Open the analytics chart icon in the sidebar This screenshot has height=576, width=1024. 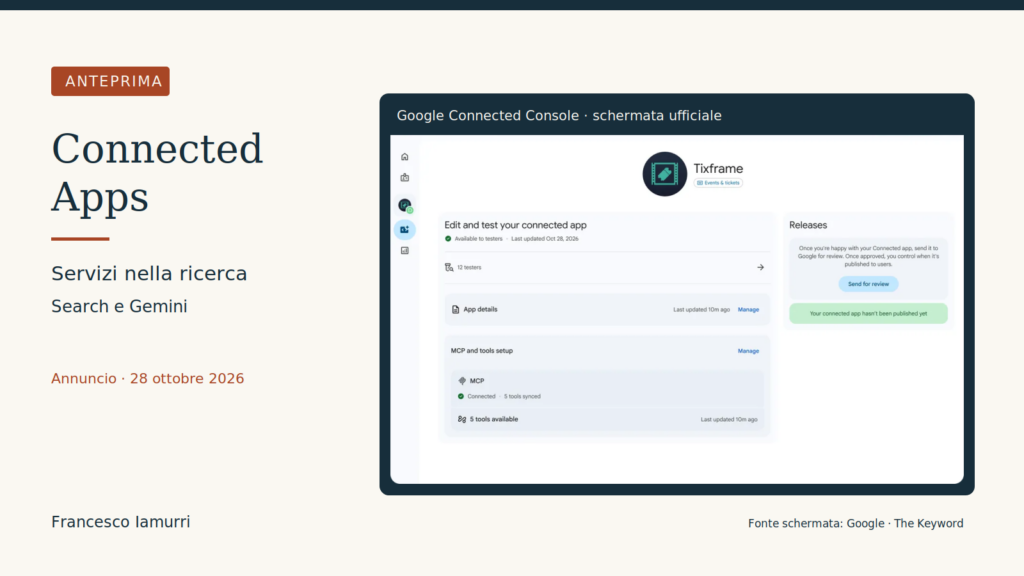[x=404, y=251]
